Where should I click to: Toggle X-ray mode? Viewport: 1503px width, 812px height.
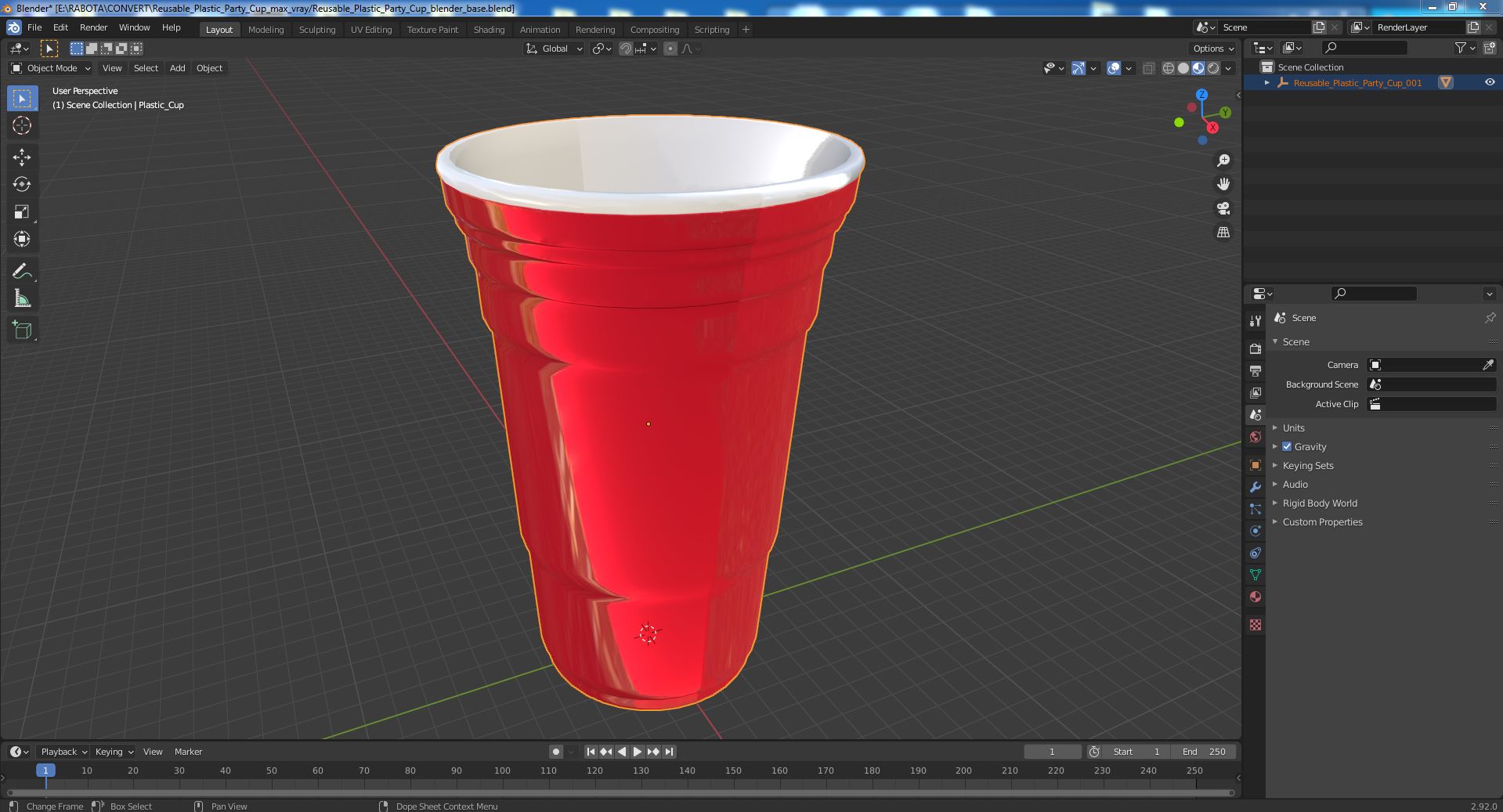[1148, 68]
